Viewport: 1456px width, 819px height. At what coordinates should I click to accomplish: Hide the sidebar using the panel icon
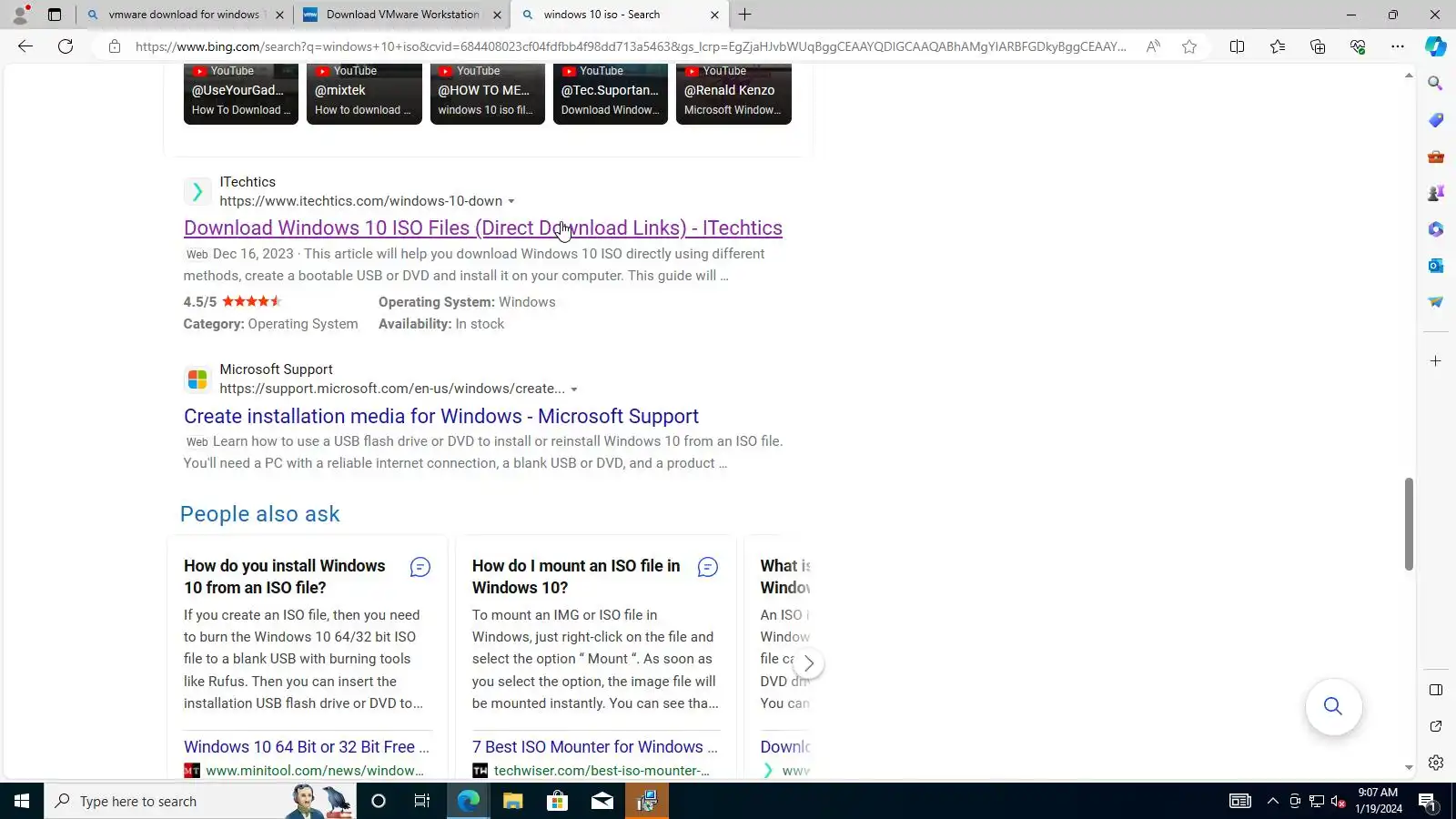(x=1436, y=690)
